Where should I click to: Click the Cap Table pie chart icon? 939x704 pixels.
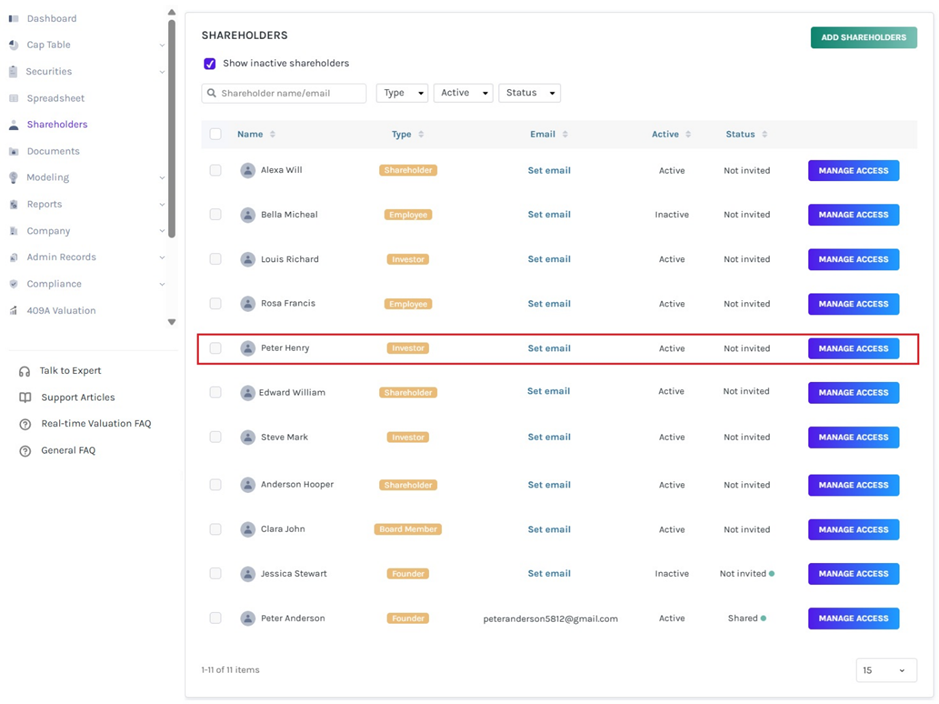14,45
